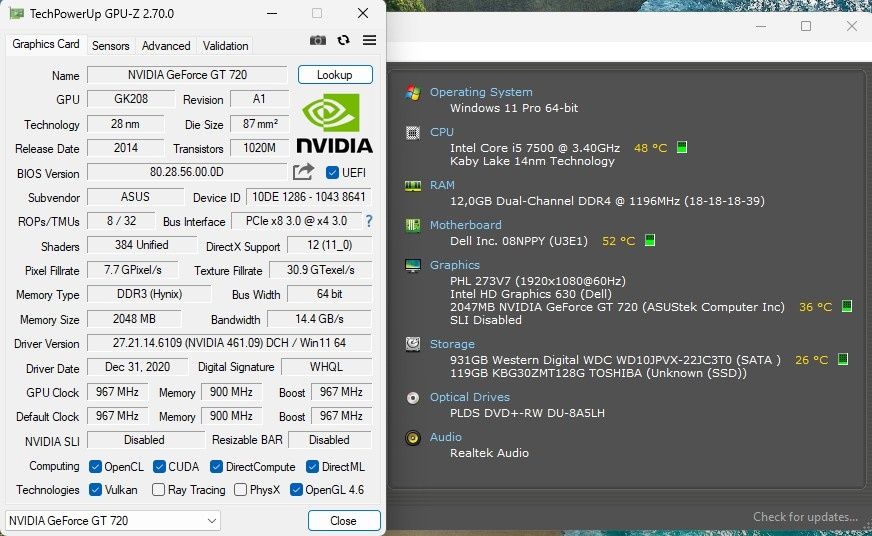This screenshot has height=536, width=872.
Task: Click the Lookup button
Action: point(335,75)
